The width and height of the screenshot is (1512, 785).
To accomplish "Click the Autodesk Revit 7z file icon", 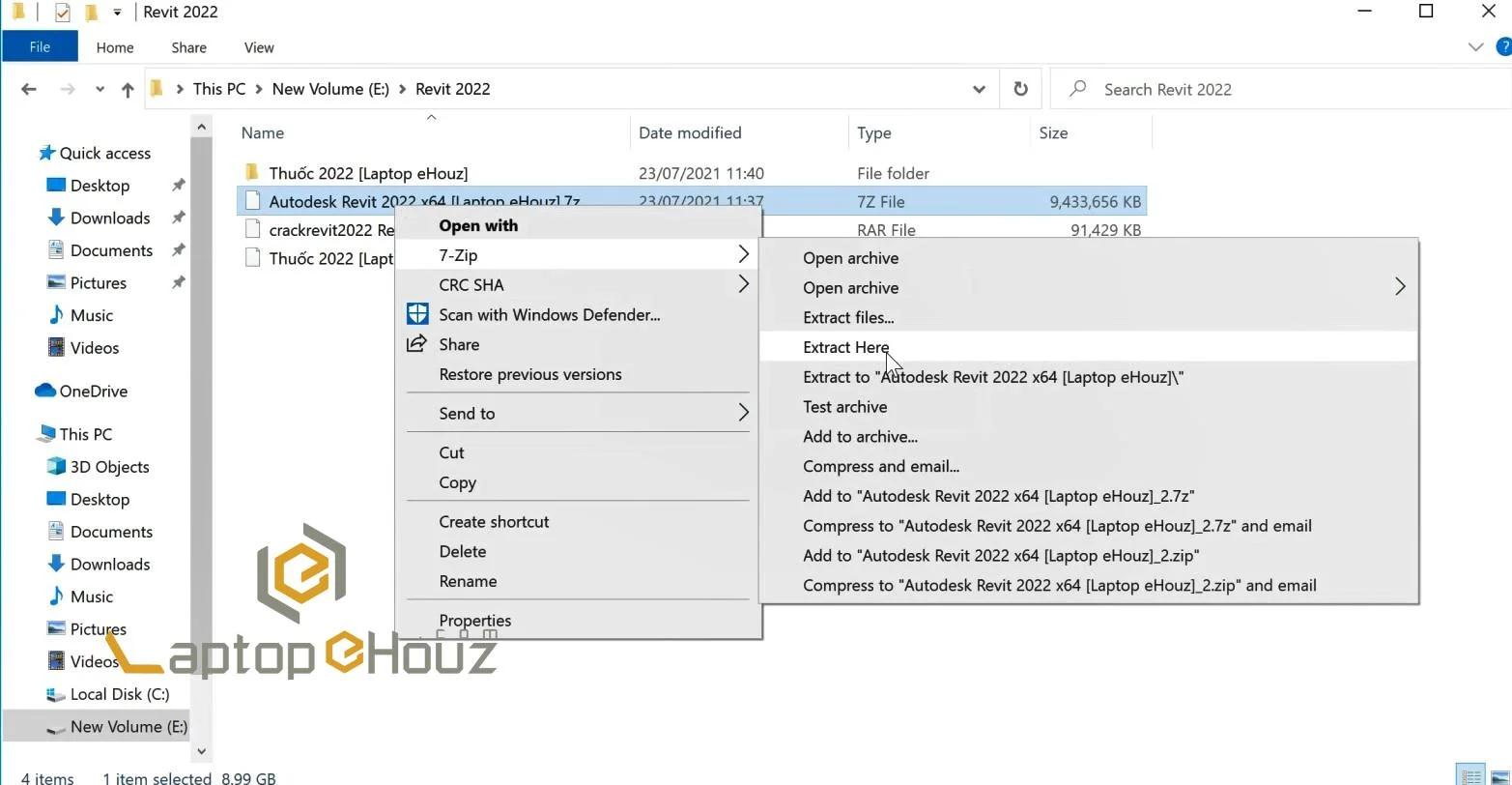I will (x=252, y=201).
